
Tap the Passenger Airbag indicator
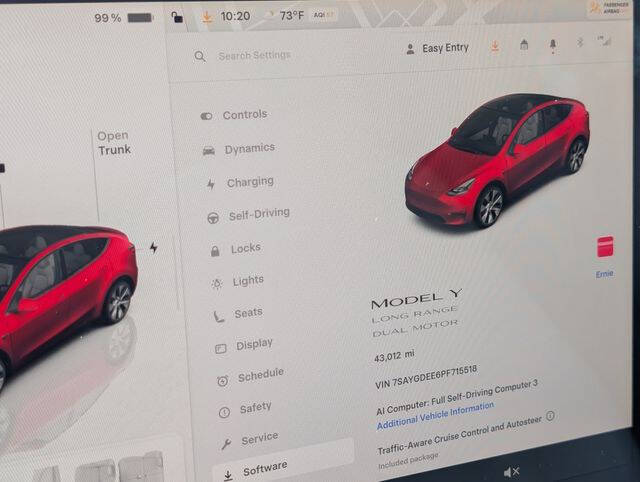tap(610, 7)
